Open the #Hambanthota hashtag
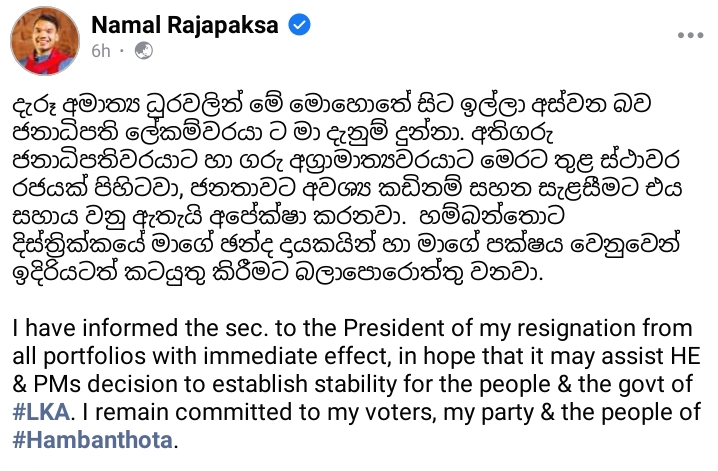Screen dimensions: 718x471 (92, 440)
